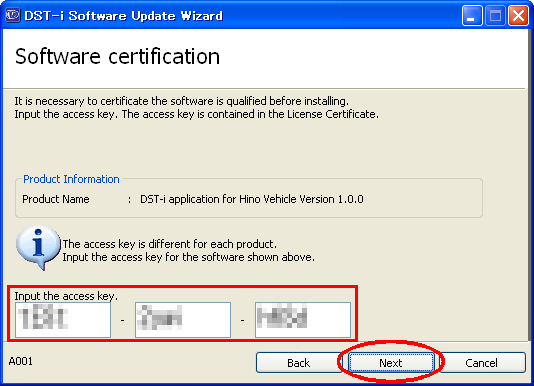The image size is (534, 386).
Task: Click "It is necessary to certificate the software" line
Action: [x=182, y=101]
